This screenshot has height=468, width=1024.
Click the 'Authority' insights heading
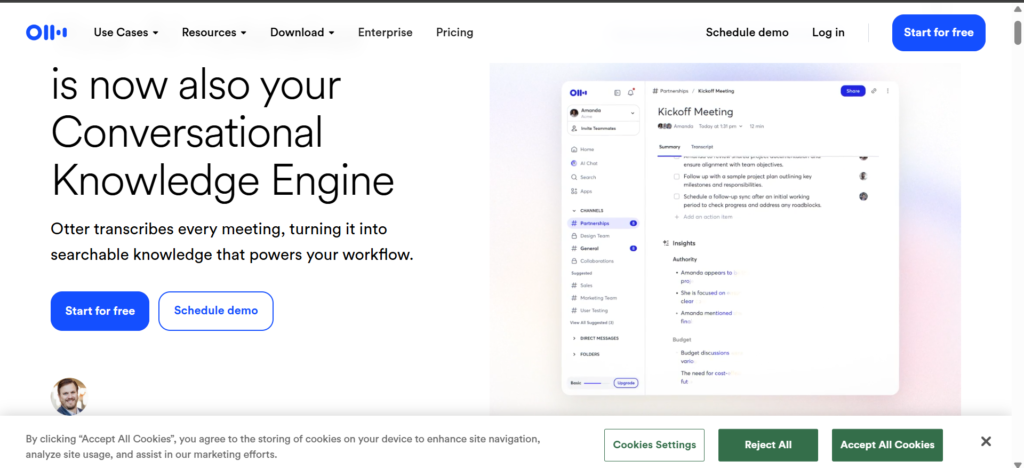pyautogui.click(x=684, y=259)
